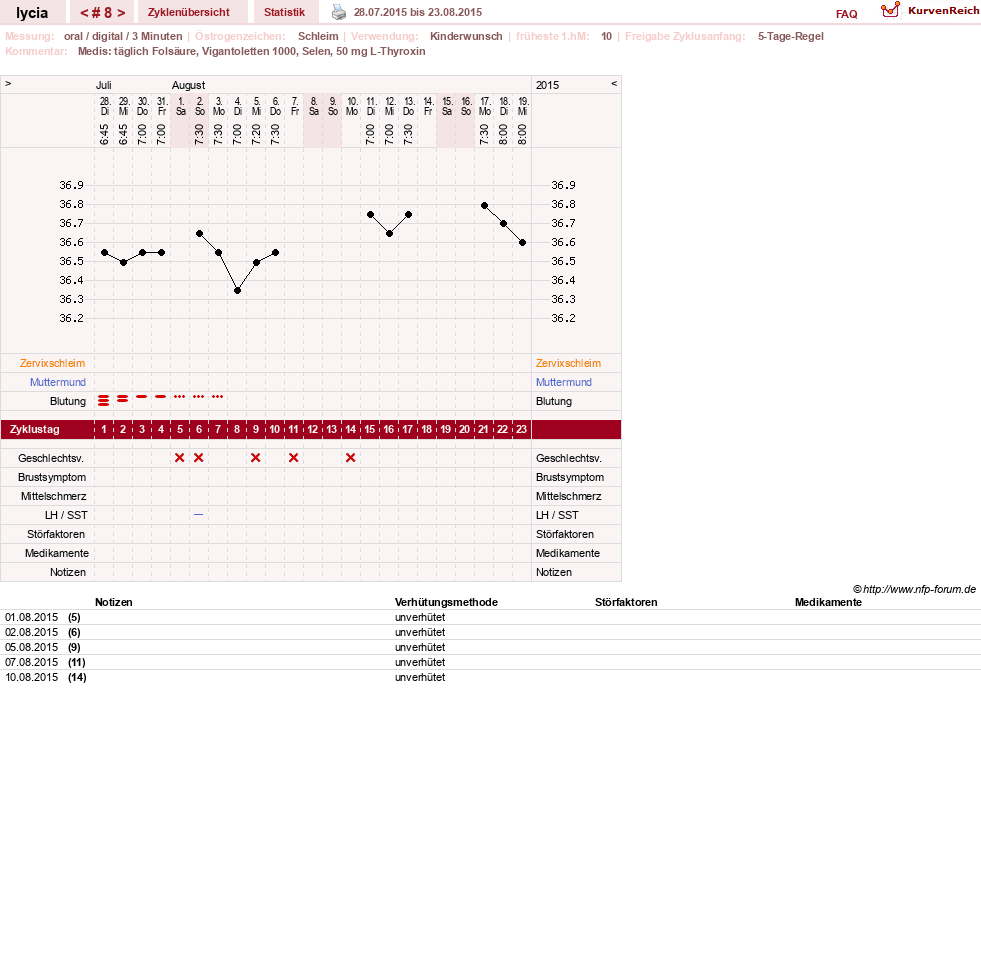
Task: Click unverhütet entry for 10.08.2015
Action: pos(420,678)
